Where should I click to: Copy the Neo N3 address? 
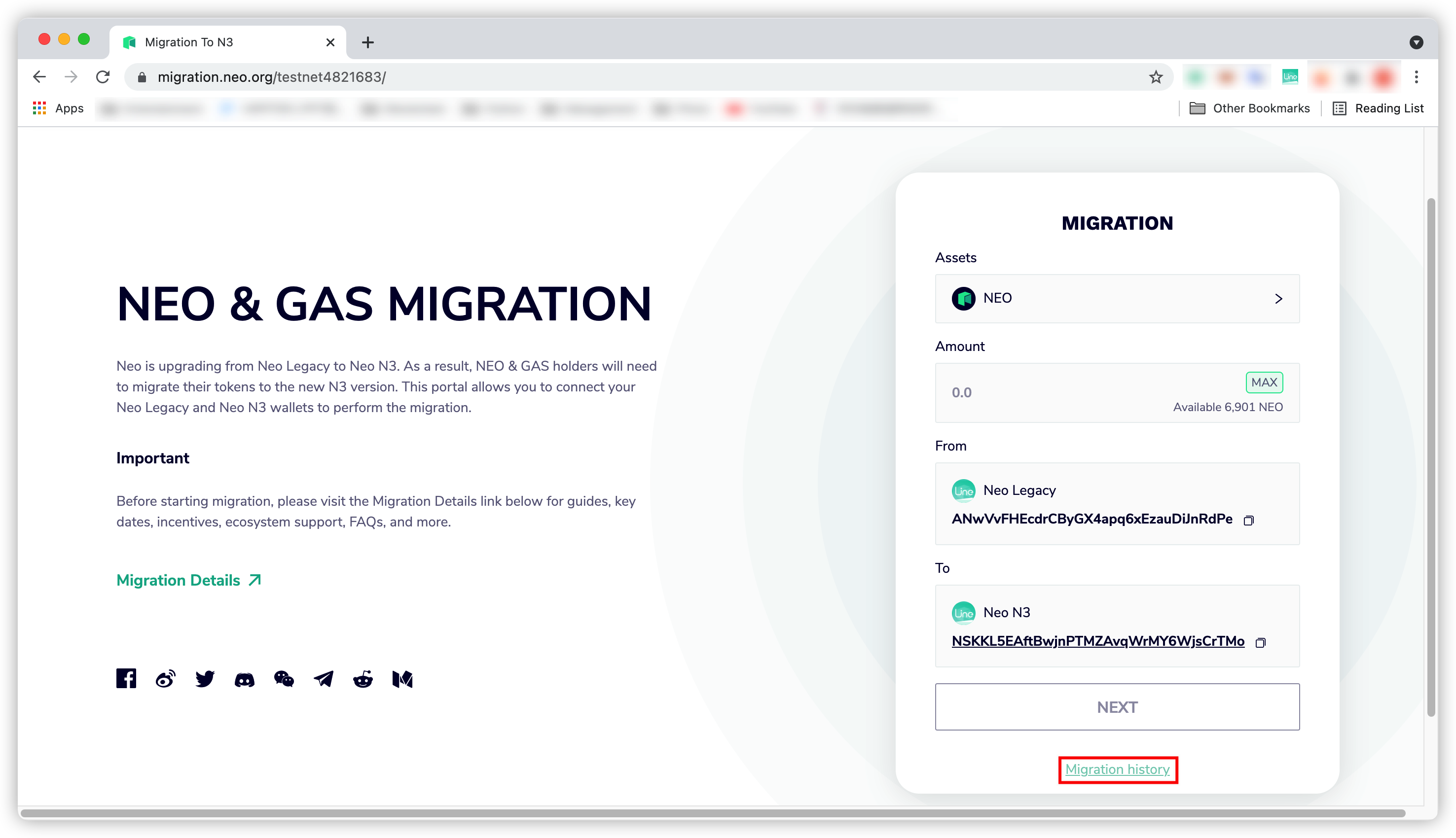pyautogui.click(x=1260, y=642)
